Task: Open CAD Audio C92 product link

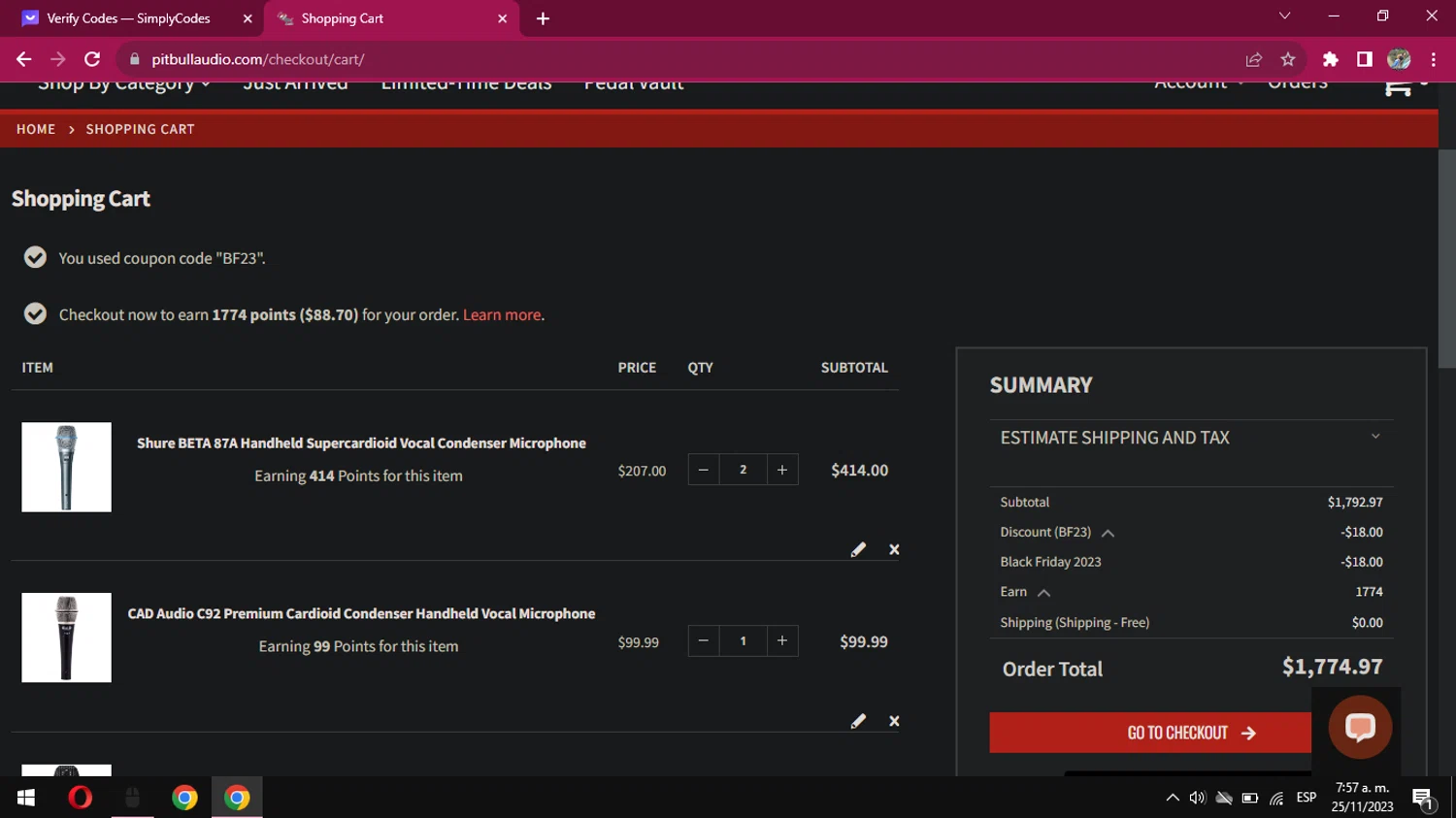Action: pos(361,614)
